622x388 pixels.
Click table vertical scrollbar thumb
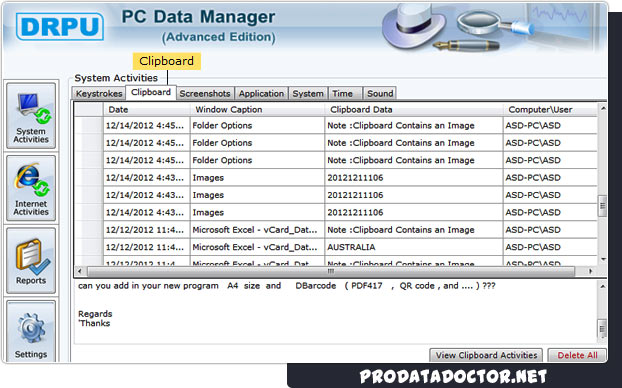coord(603,206)
